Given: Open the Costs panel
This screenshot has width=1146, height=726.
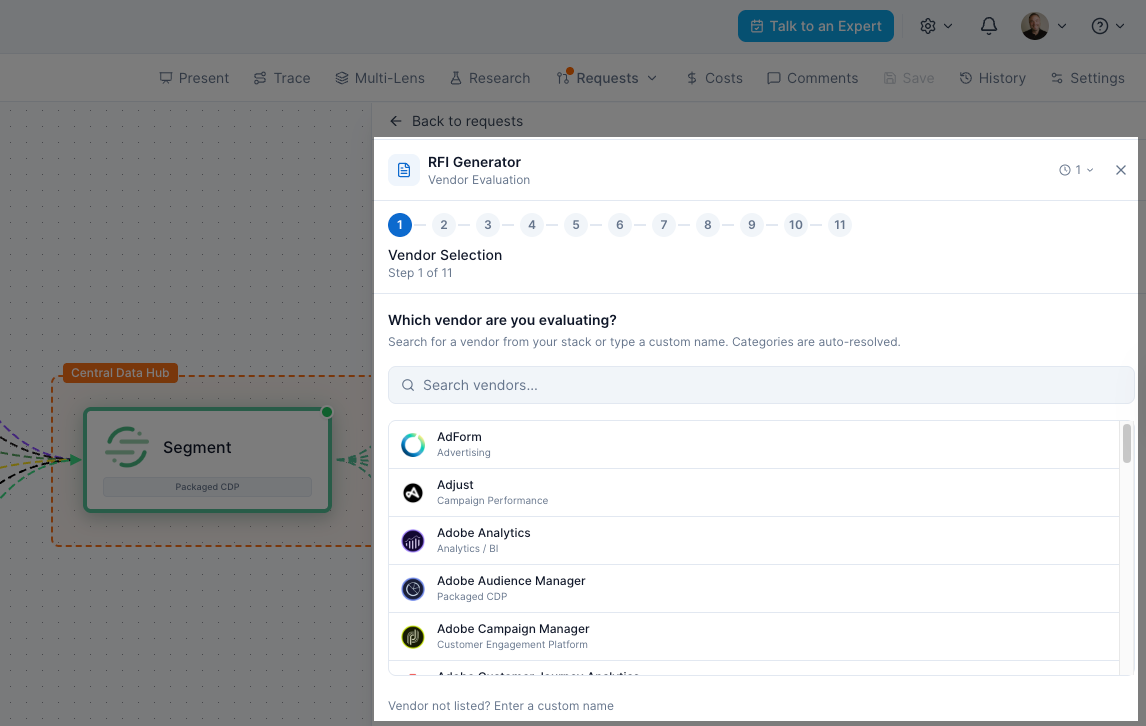Looking at the screenshot, I should (x=714, y=78).
